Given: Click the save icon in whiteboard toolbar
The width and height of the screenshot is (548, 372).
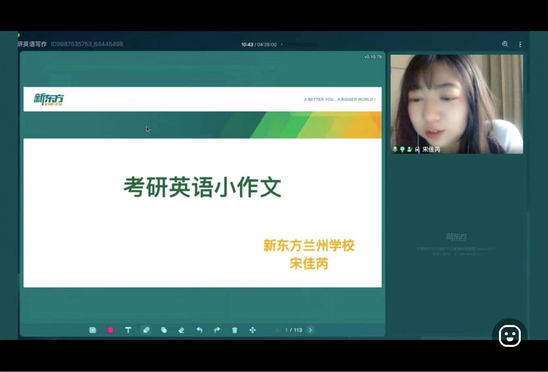Looking at the screenshot, I should coord(93,330).
